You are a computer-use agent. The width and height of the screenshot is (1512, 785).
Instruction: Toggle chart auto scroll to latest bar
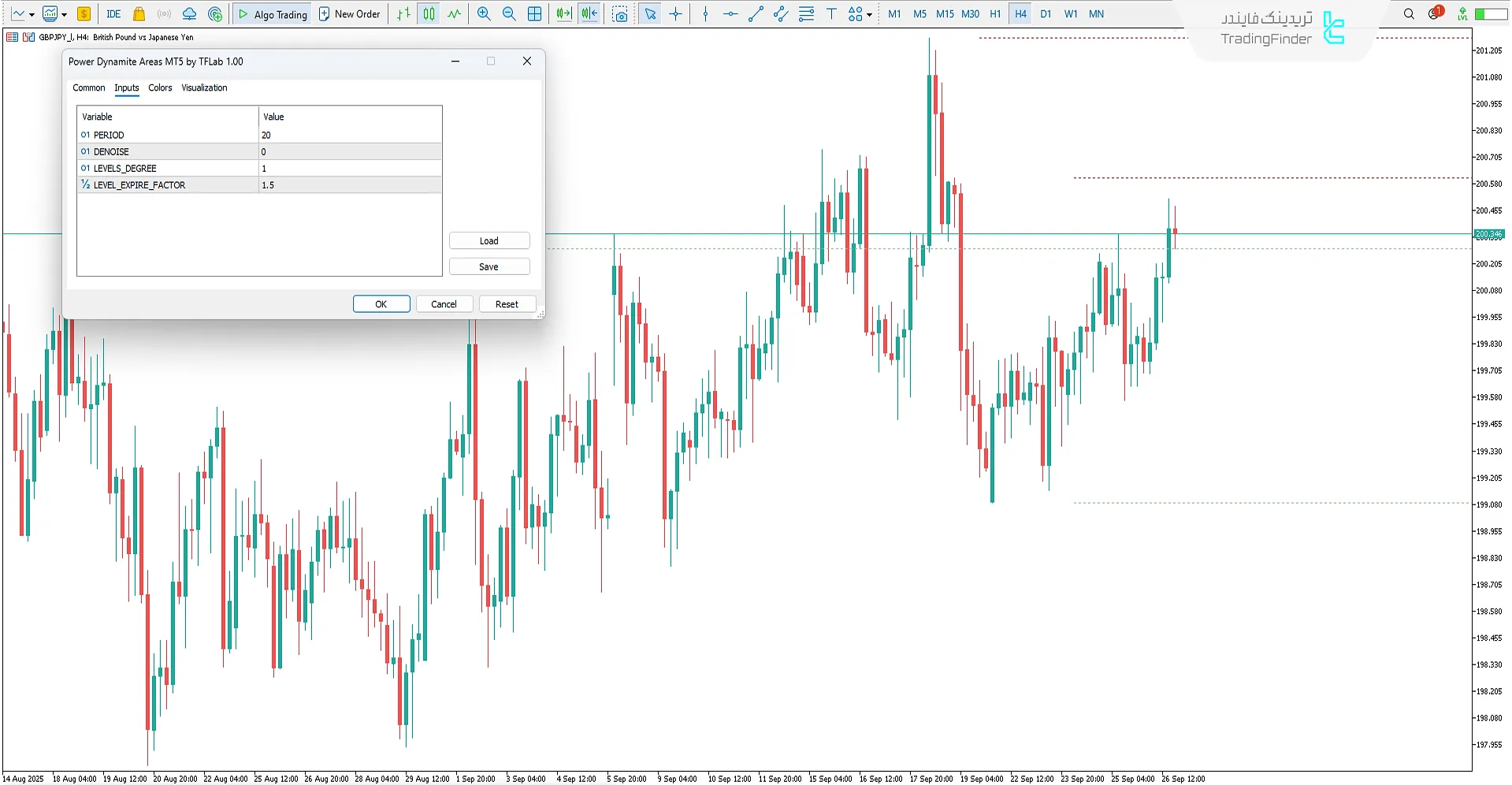click(x=563, y=14)
